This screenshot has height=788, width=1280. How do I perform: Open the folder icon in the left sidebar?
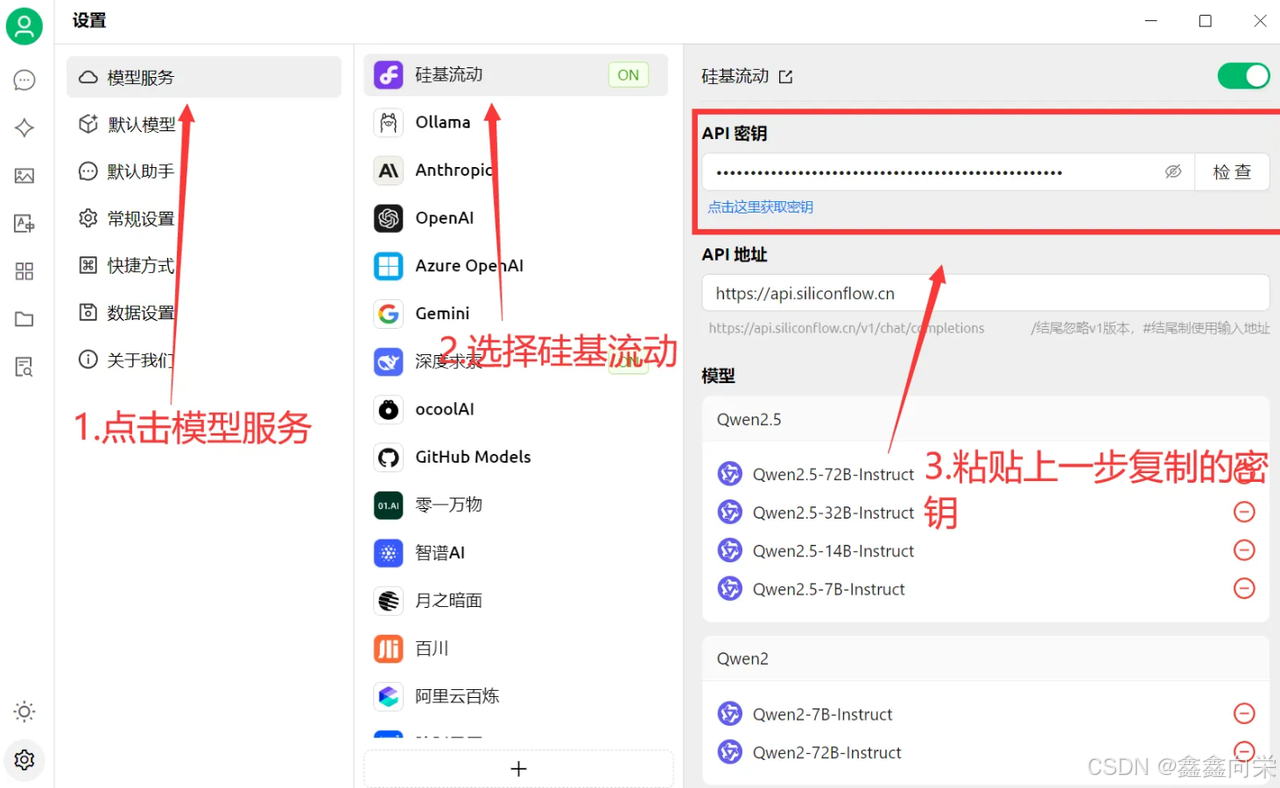coord(24,319)
